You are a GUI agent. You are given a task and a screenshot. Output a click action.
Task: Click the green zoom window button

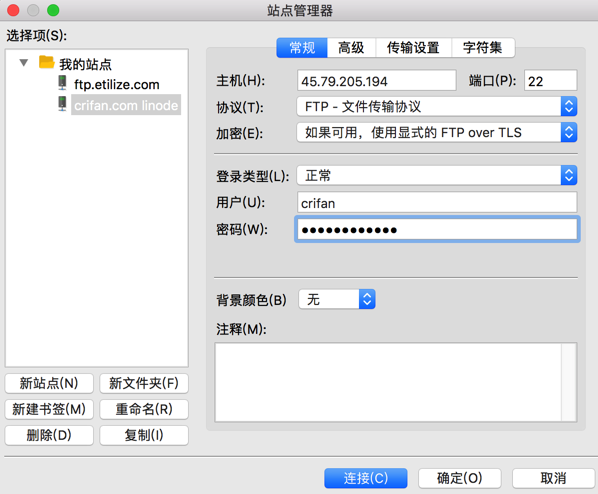(53, 10)
